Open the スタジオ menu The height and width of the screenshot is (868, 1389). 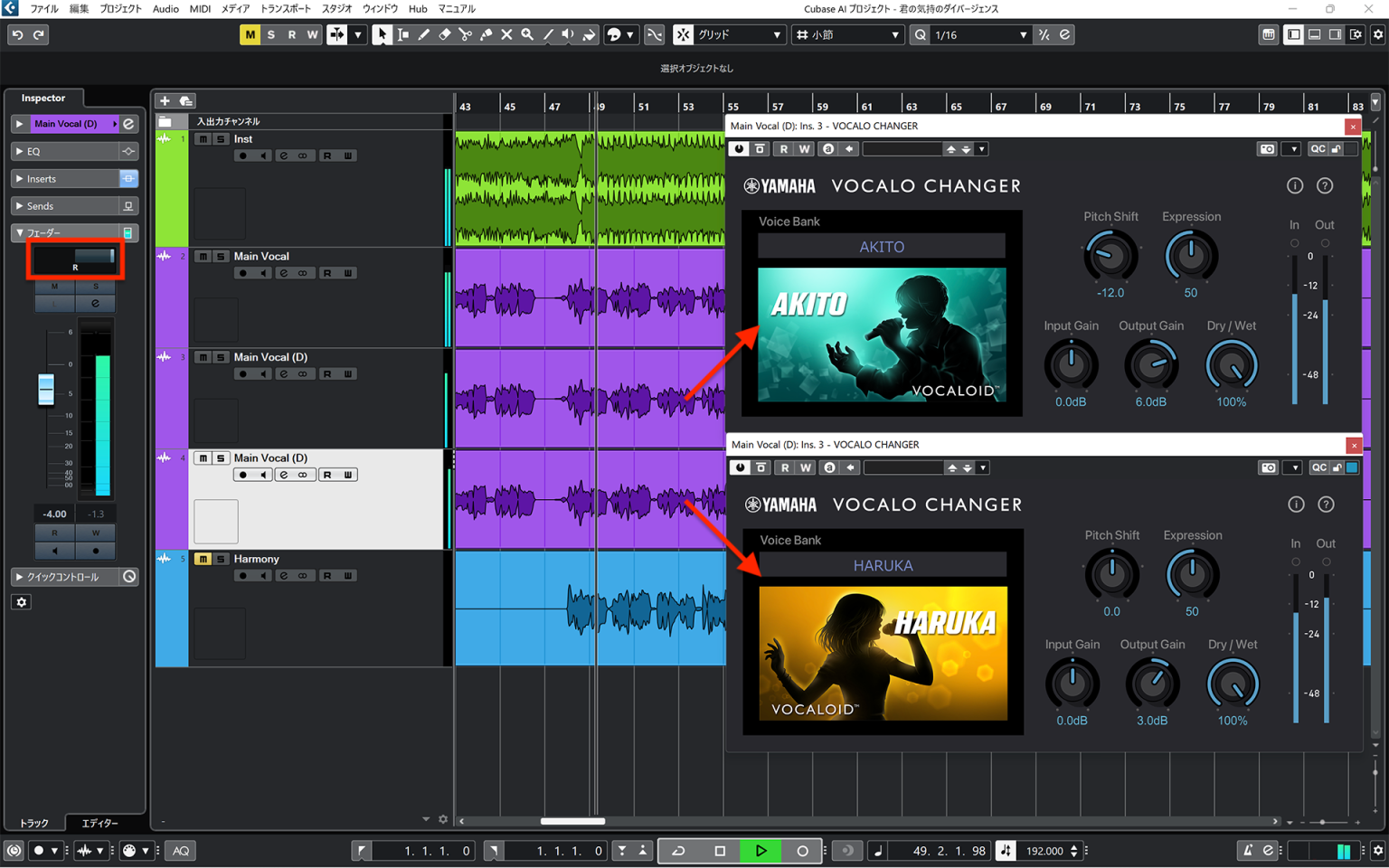[335, 9]
